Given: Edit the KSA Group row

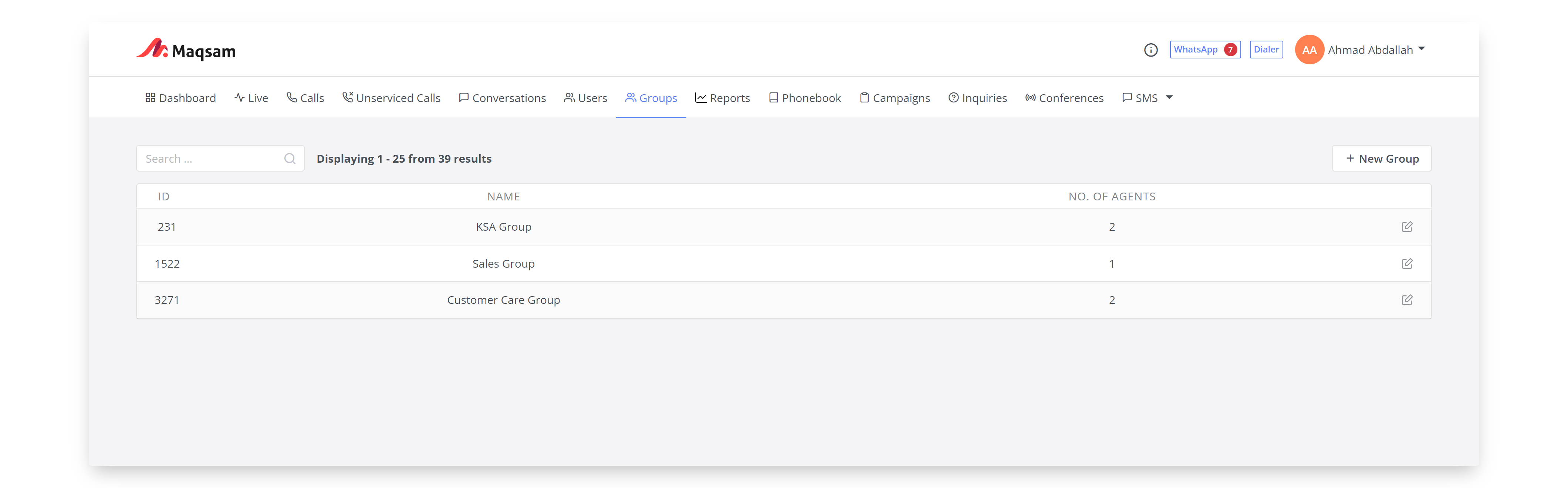Looking at the screenshot, I should 1407,226.
